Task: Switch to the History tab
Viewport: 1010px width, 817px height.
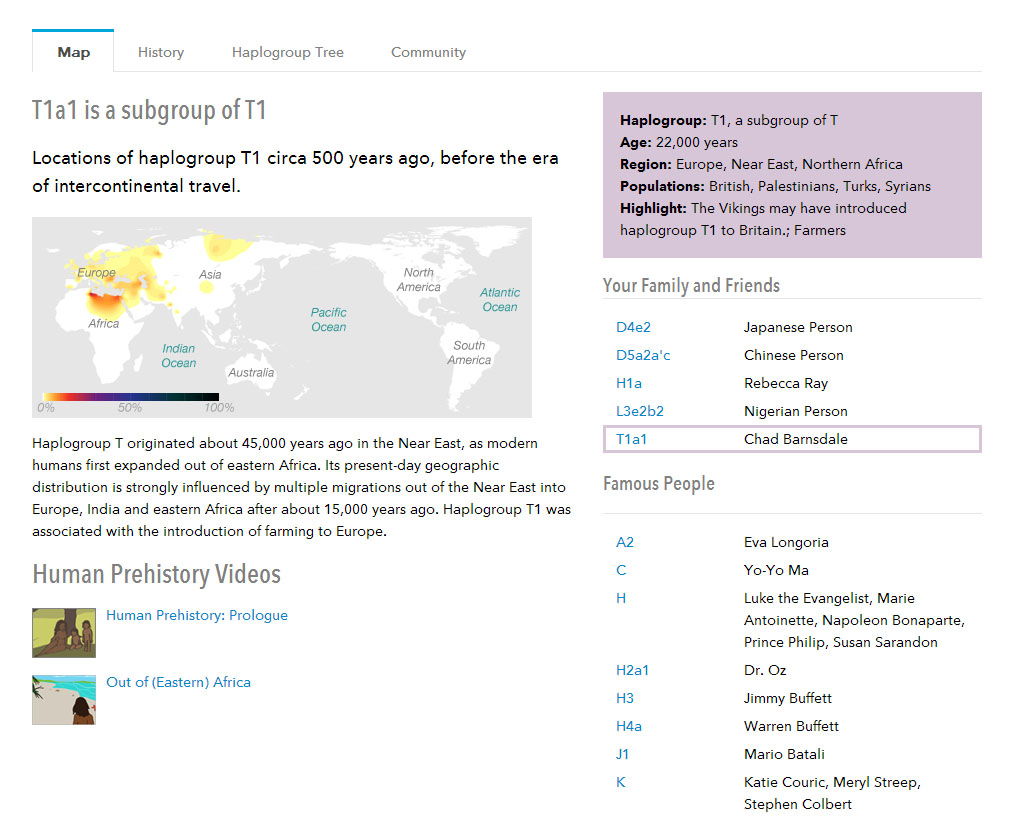Action: [160, 52]
